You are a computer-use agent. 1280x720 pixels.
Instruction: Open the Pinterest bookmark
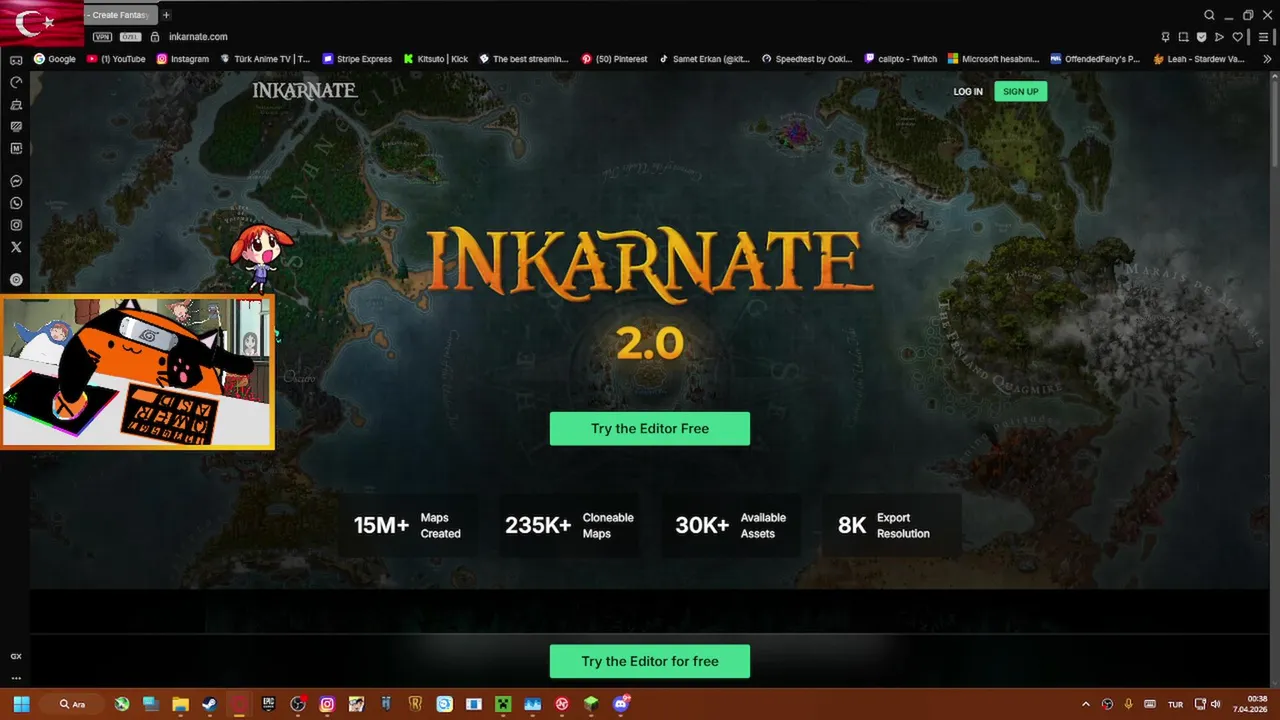pos(615,59)
